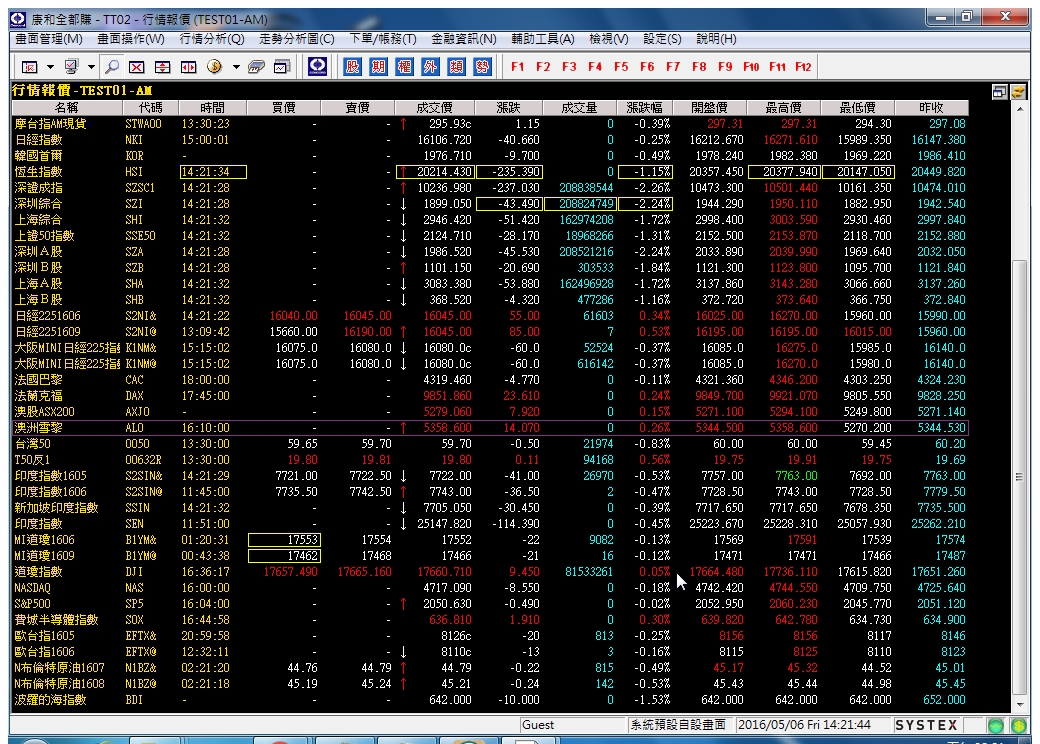The image size is (1040, 744).
Task: Click the computer monitor checkmark icon
Action: [x=71, y=67]
